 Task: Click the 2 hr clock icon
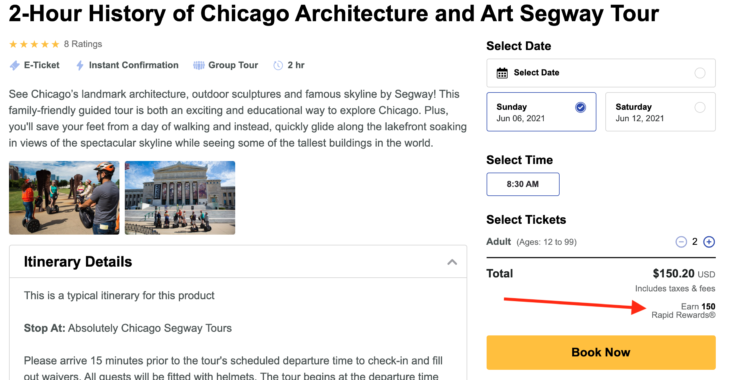(x=278, y=65)
